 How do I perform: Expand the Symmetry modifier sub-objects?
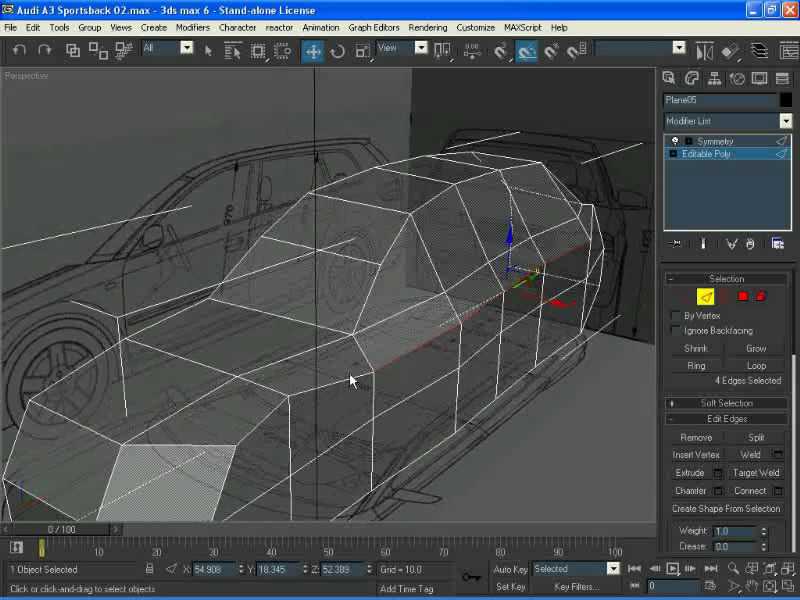click(688, 141)
